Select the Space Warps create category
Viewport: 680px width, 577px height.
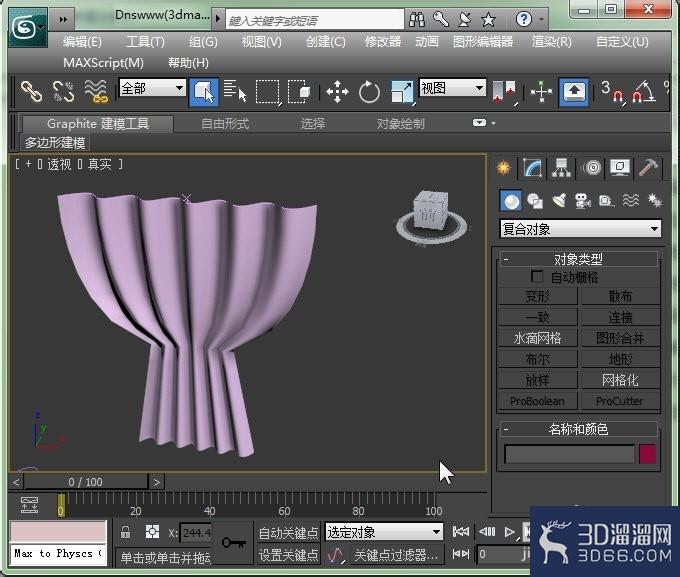click(631, 201)
